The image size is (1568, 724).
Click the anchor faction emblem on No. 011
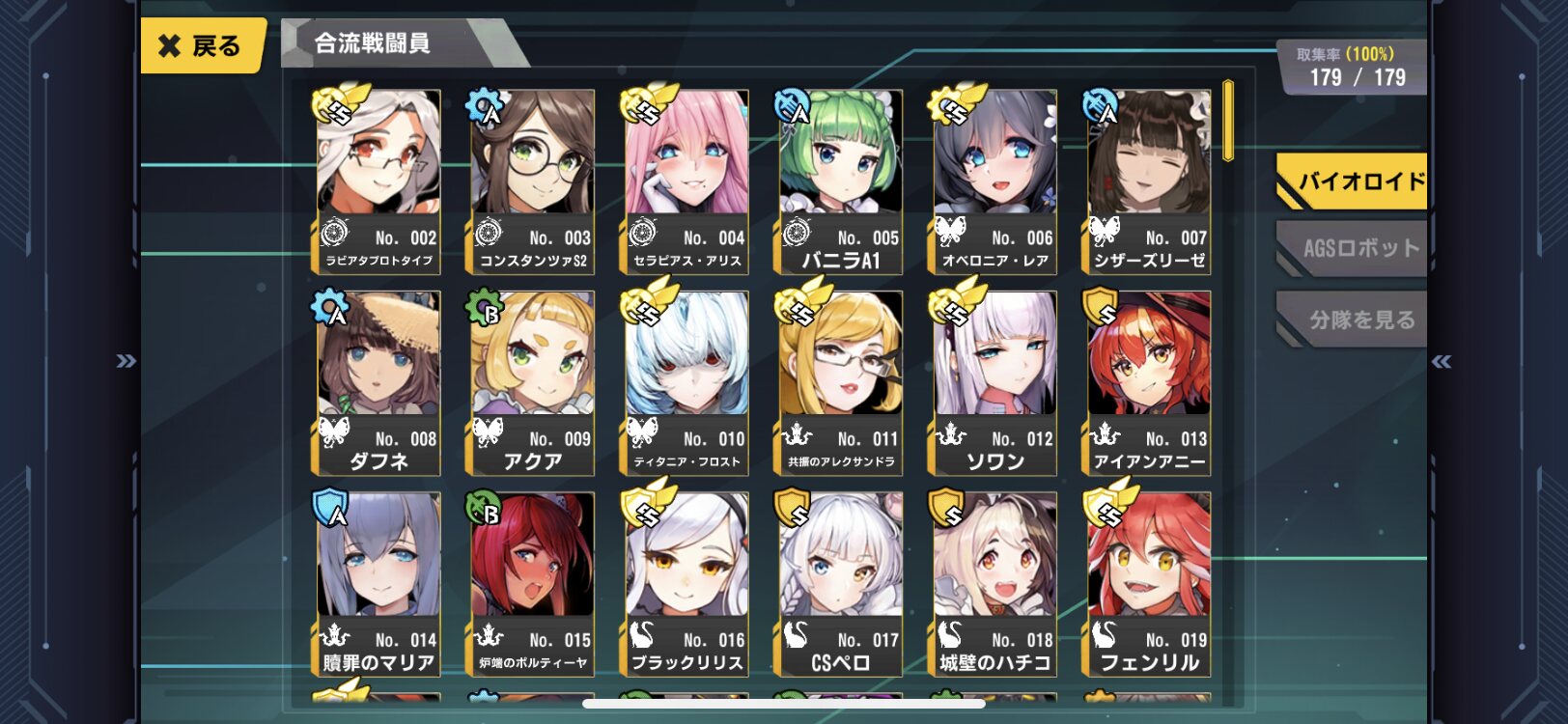pos(797,433)
